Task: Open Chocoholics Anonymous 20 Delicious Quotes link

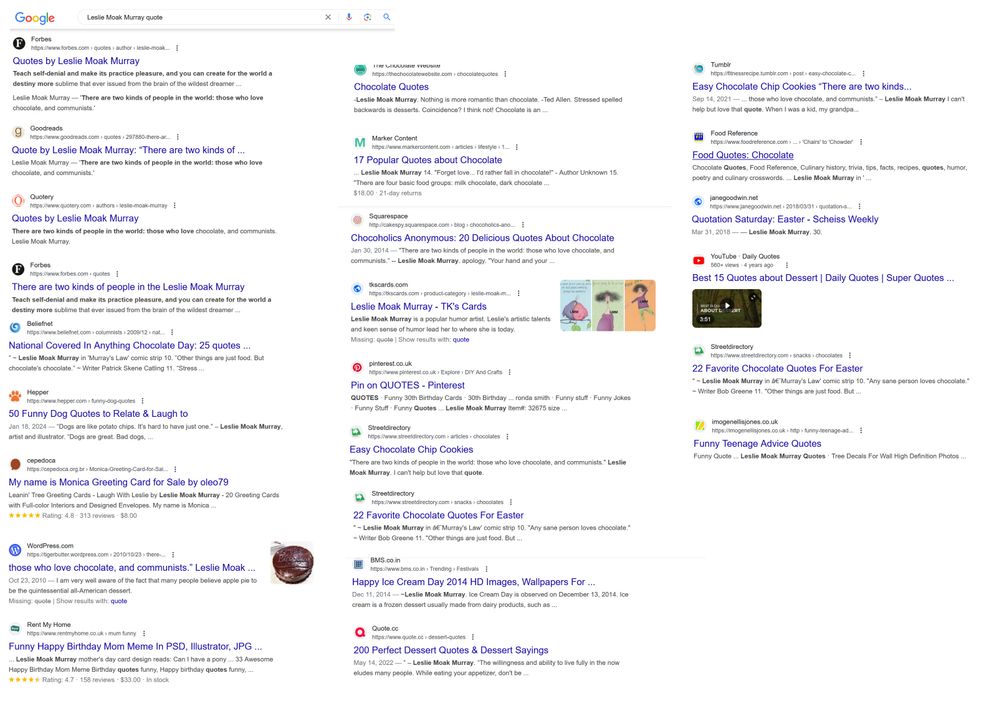Action: click(482, 238)
